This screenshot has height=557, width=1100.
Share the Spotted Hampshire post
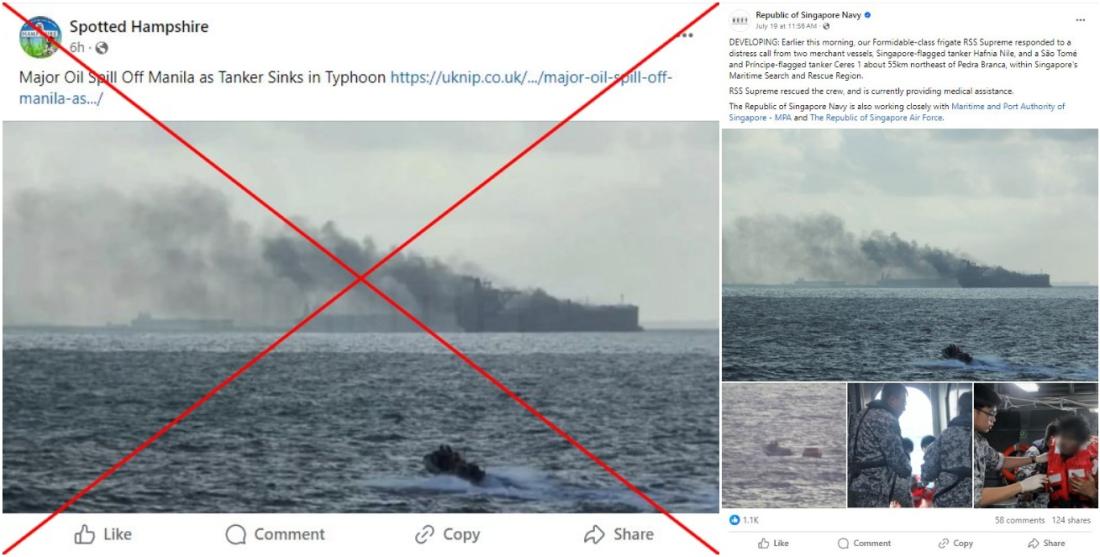pos(618,535)
